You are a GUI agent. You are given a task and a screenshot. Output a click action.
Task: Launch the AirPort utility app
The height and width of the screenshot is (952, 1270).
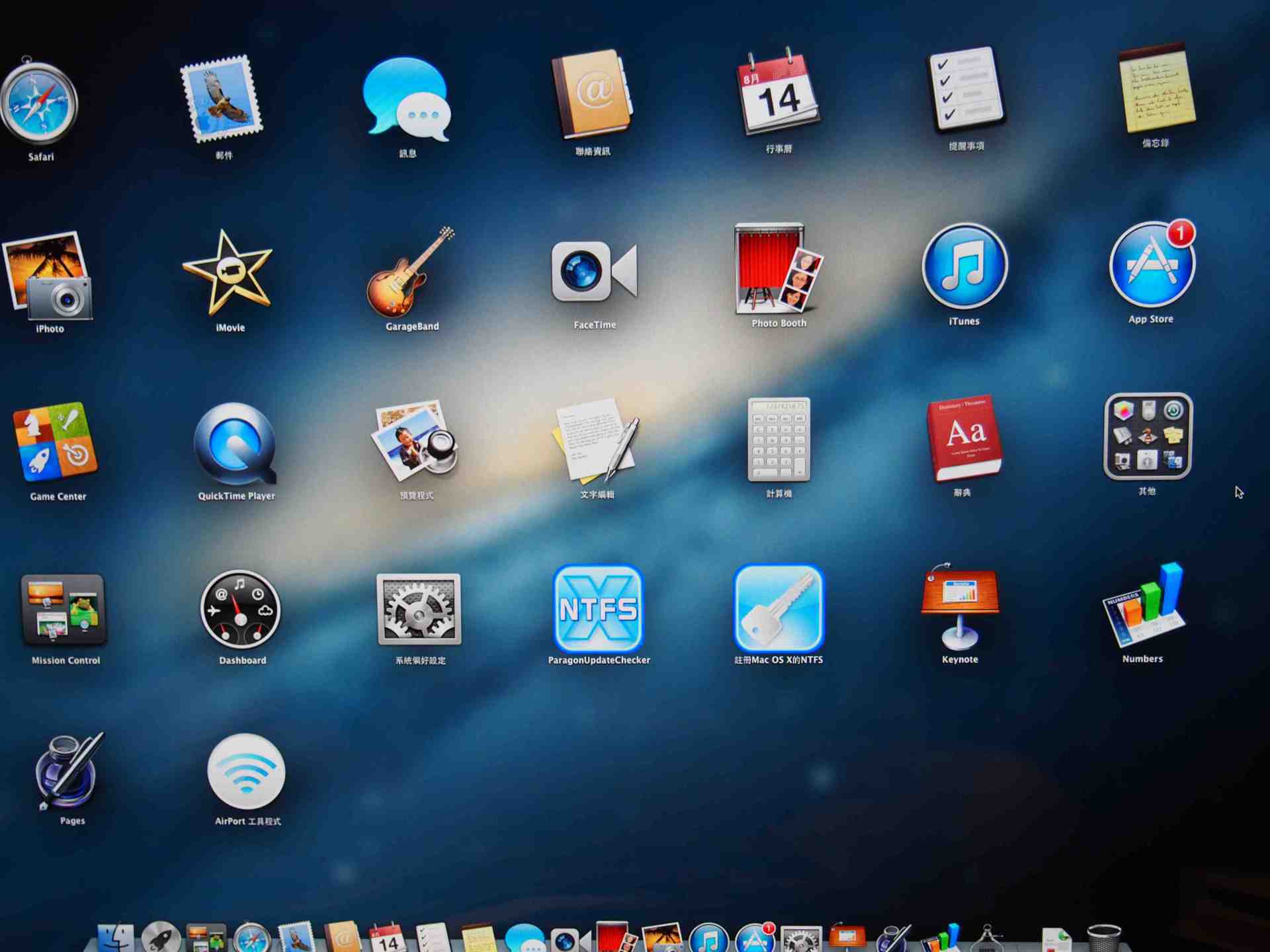246,772
